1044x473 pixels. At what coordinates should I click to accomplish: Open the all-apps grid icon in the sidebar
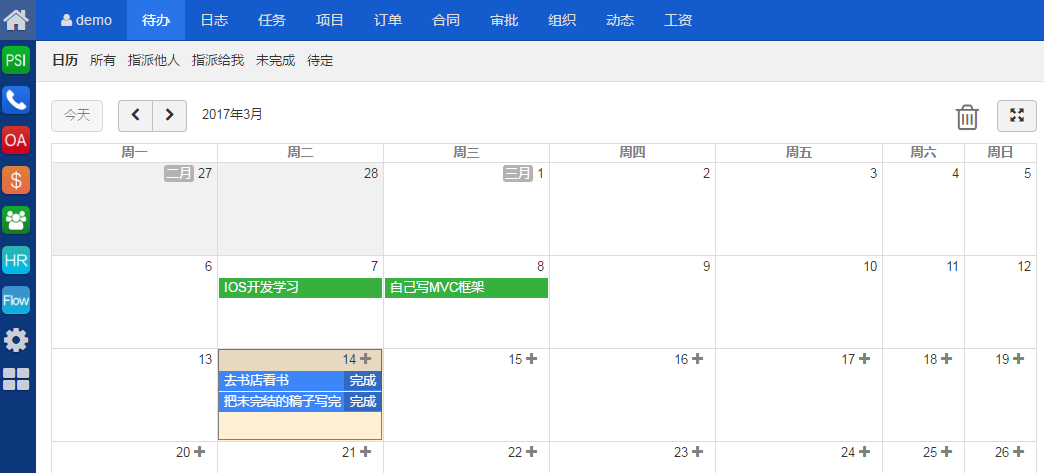(x=16, y=379)
